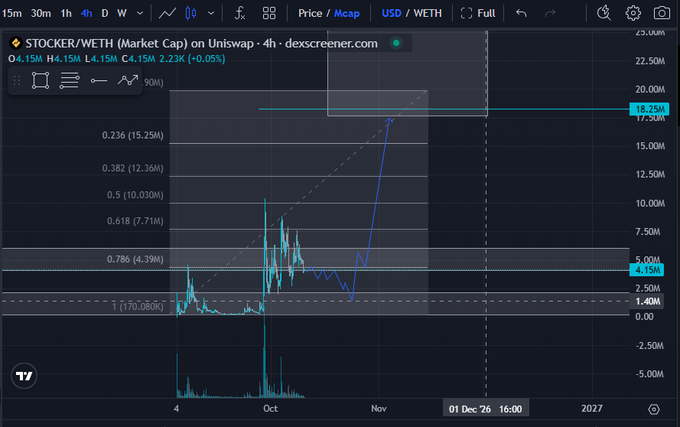Click the TradingView logo button

24,376
